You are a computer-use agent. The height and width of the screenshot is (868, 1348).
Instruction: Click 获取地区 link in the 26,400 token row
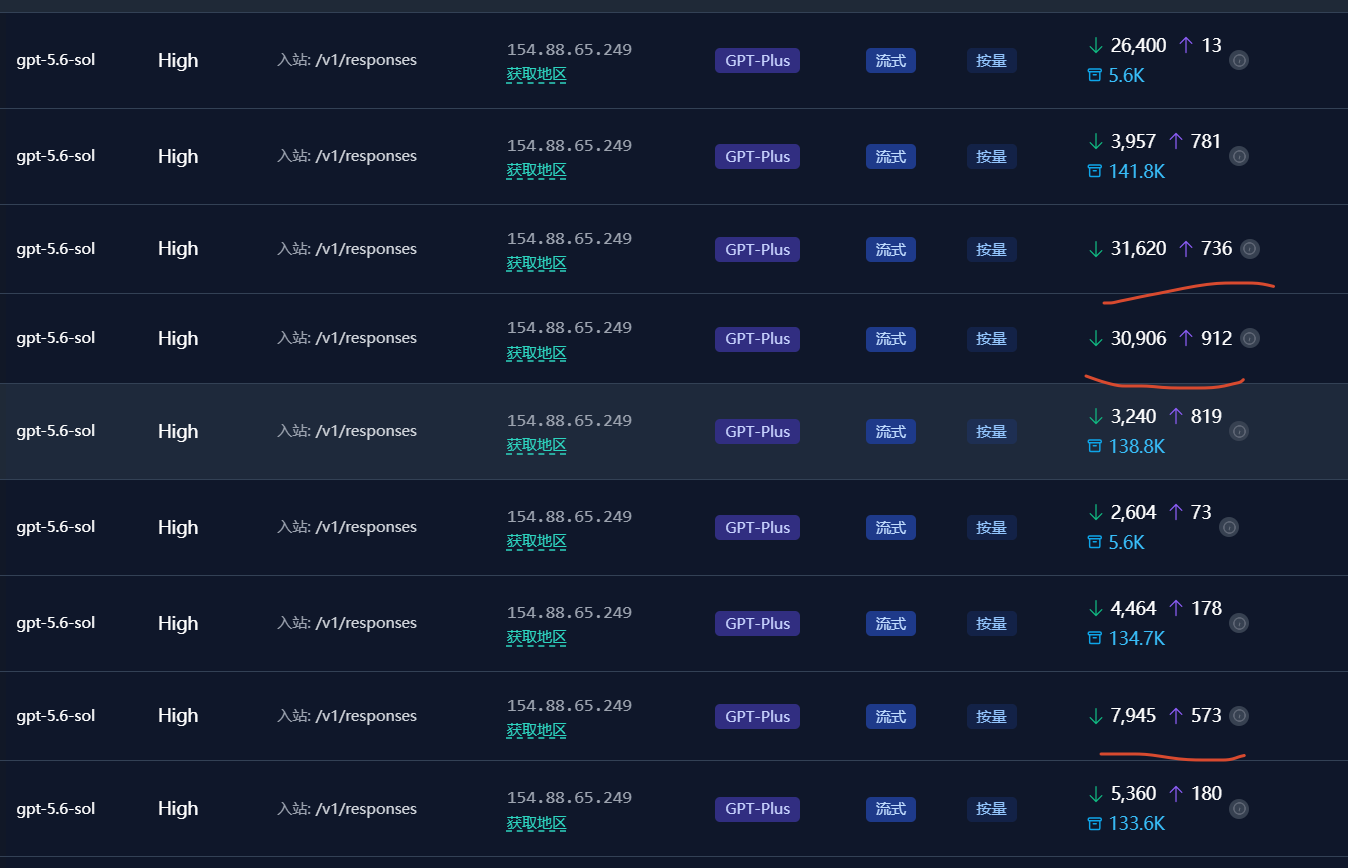[x=537, y=74]
